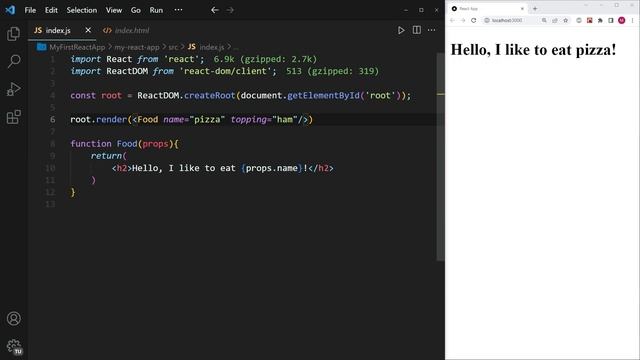Switch to the index.html tab
Image resolution: width=640 pixels, height=360 pixels.
pyautogui.click(x=127, y=30)
